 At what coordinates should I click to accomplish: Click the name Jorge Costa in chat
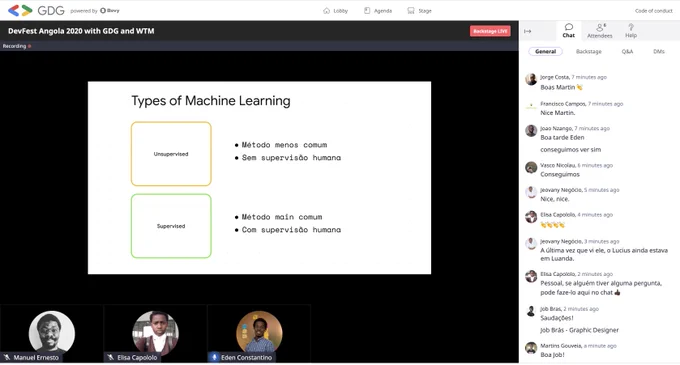click(554, 77)
